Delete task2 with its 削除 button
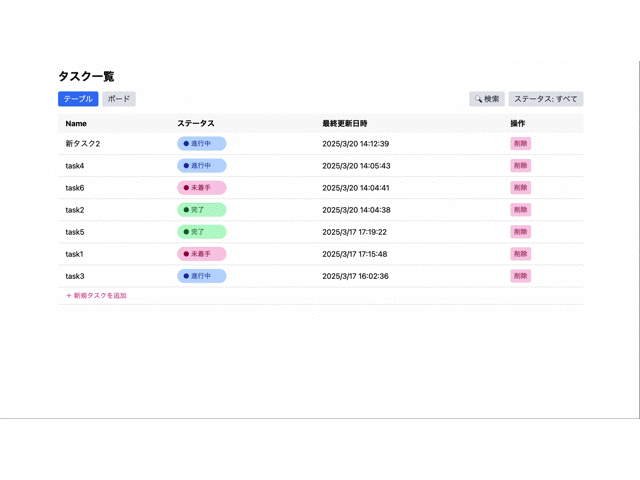 [520, 210]
